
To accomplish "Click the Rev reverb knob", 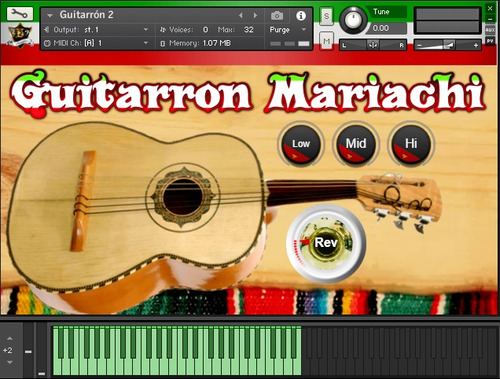I will 326,243.
